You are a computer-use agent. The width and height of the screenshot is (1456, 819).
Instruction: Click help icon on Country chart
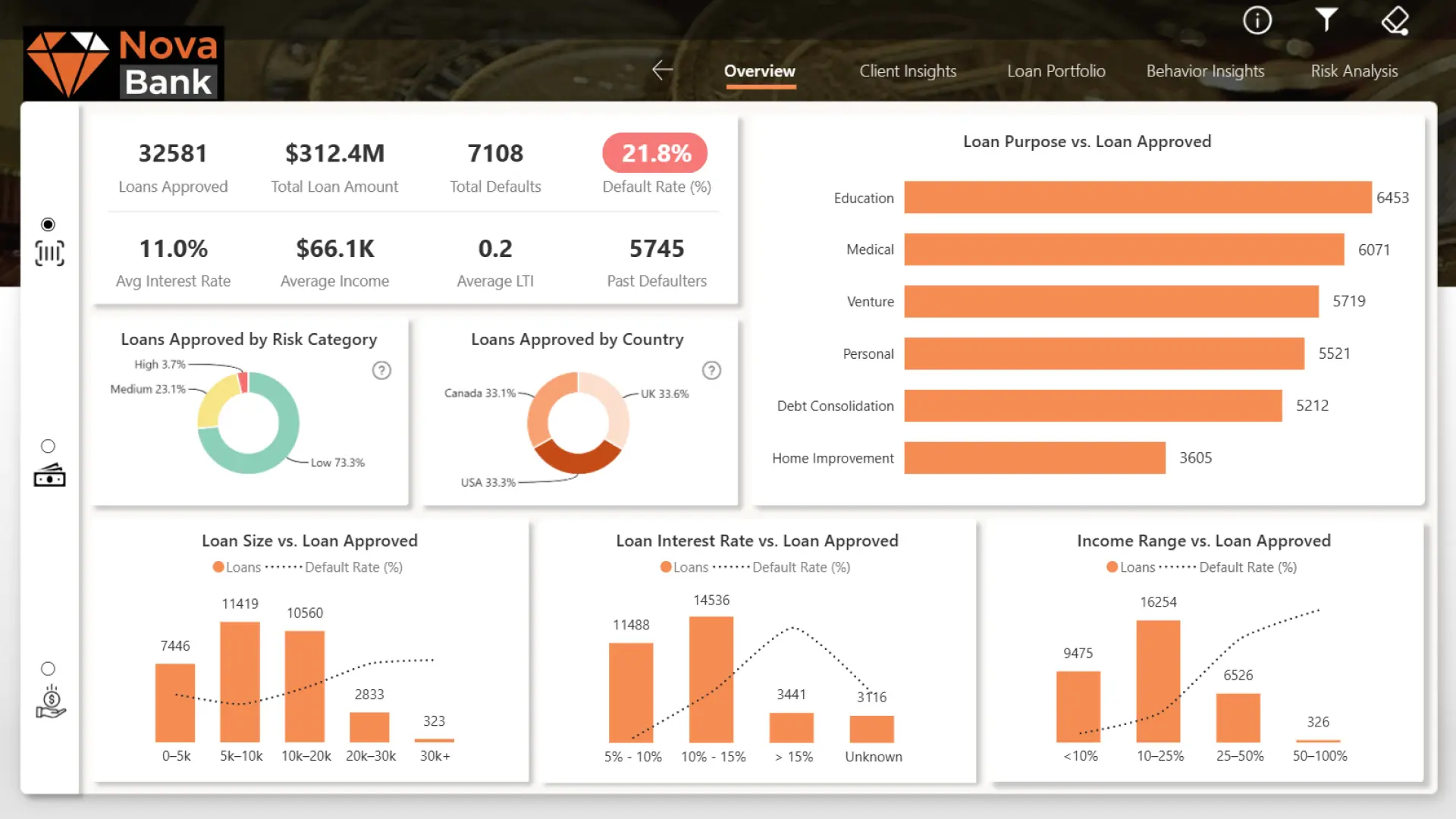(711, 370)
